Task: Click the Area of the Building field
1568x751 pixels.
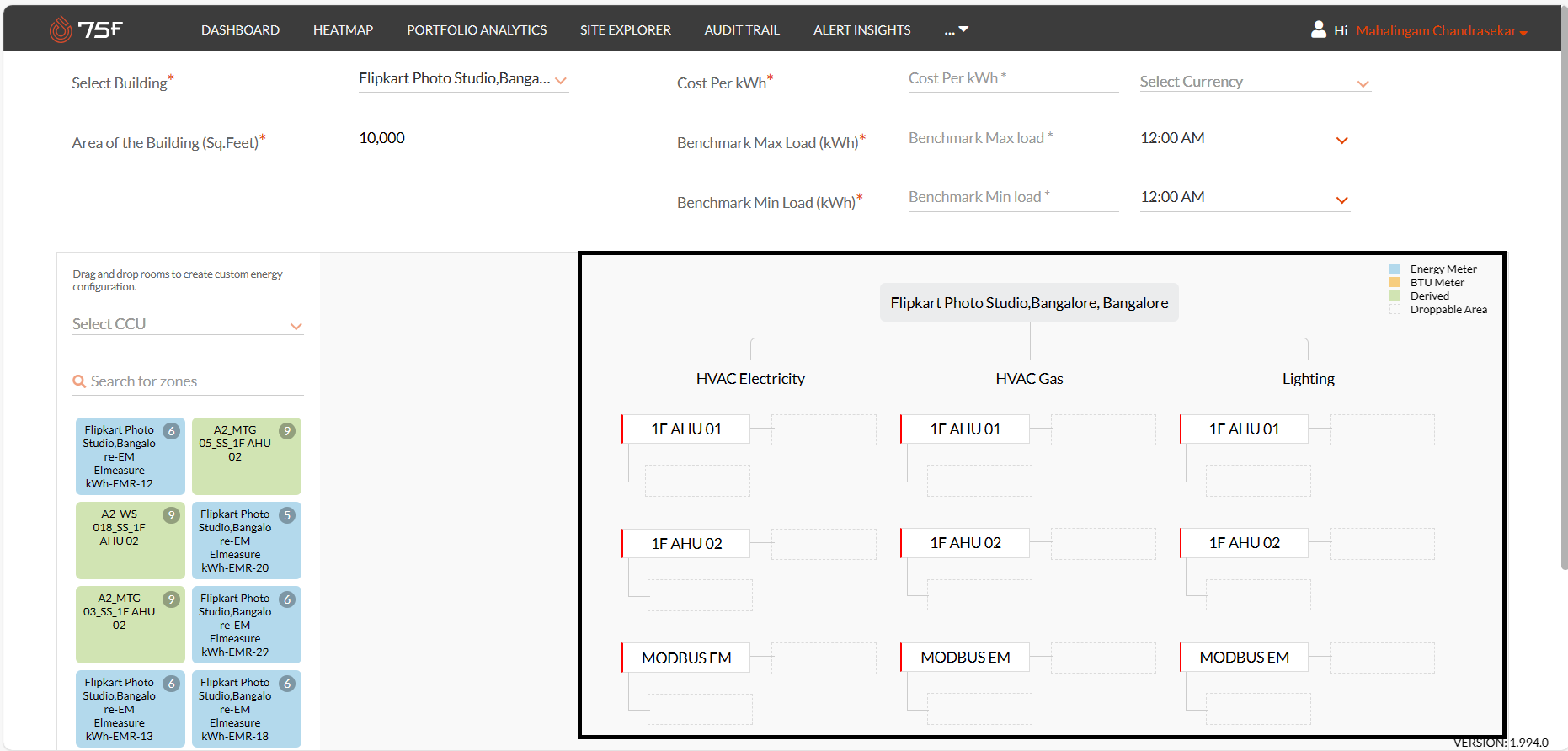Action: click(x=463, y=138)
